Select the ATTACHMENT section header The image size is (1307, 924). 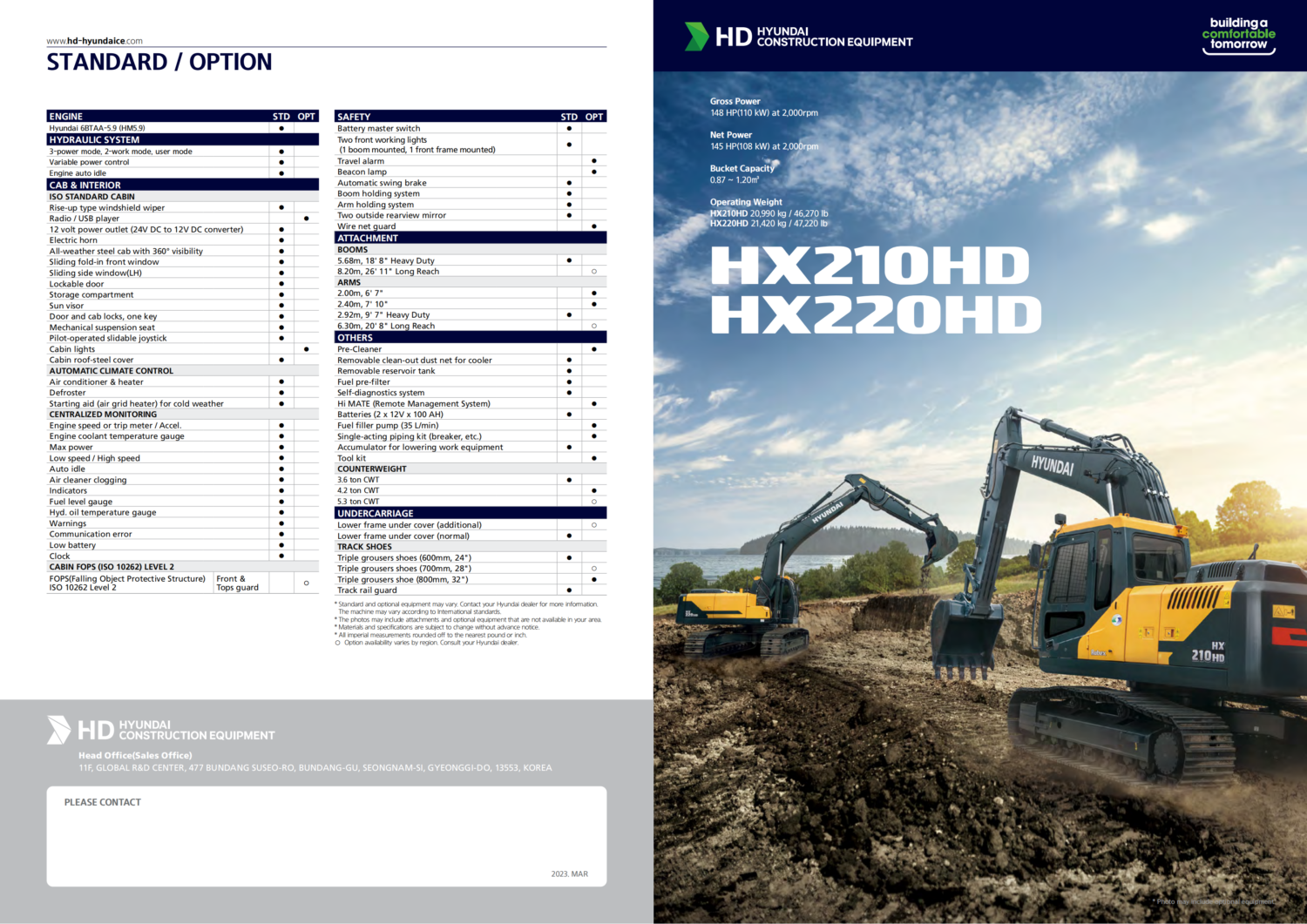pyautogui.click(x=471, y=238)
